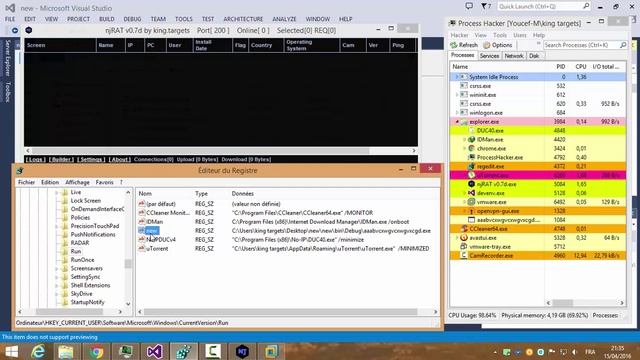Click Search Processes input in Process Hacker
This screenshot has height=360, width=640.
click(581, 45)
